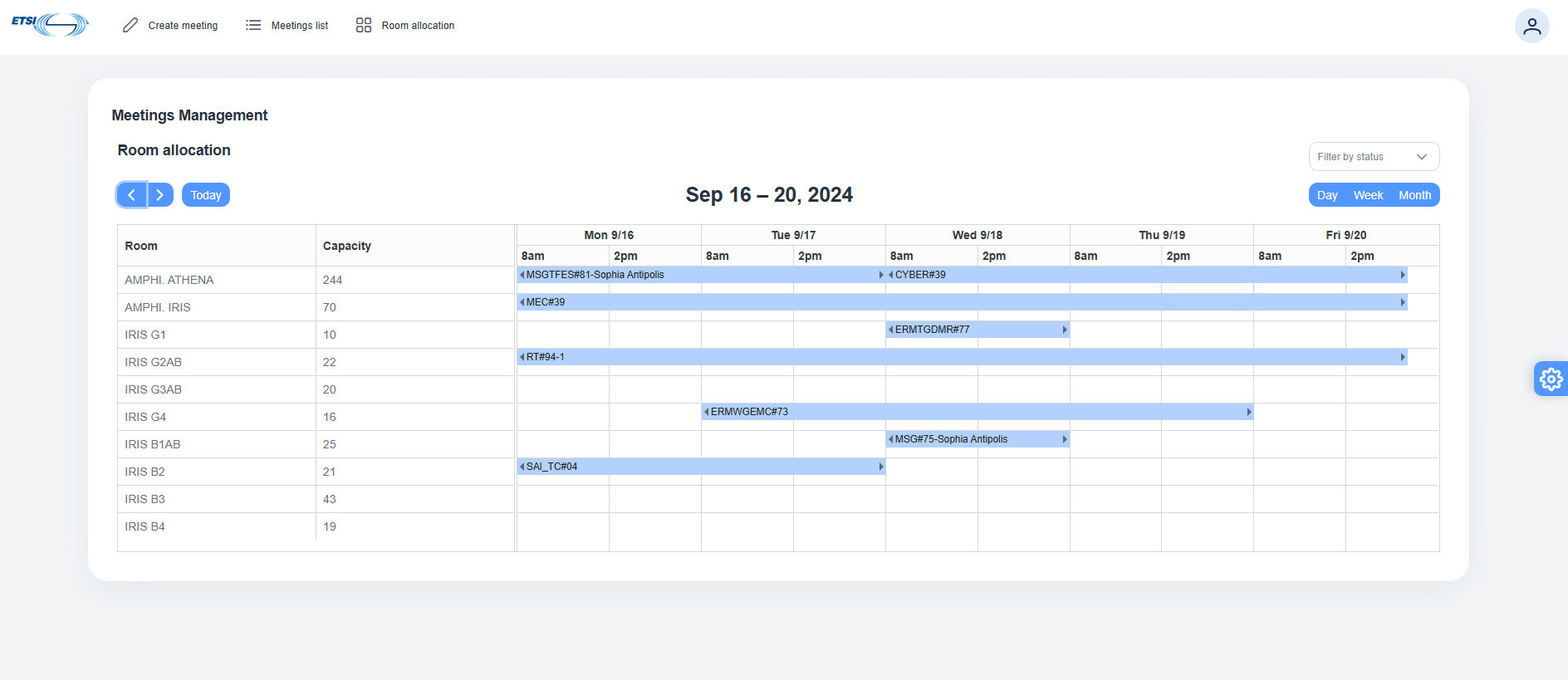Viewport: 1568px width, 680px height.
Task: Switch to Week view
Action: click(1368, 195)
